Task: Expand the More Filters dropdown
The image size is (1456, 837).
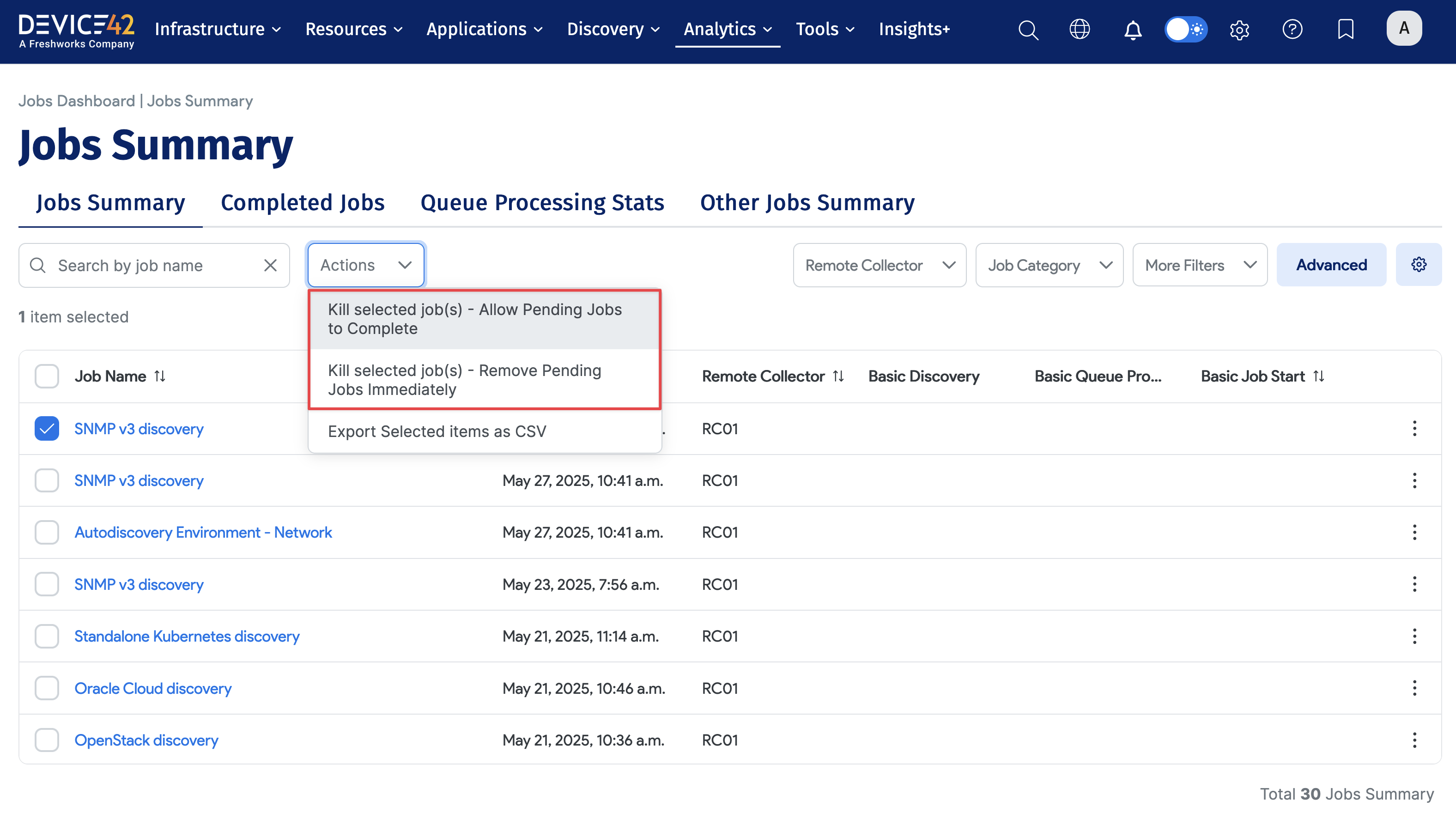Action: [x=1200, y=265]
